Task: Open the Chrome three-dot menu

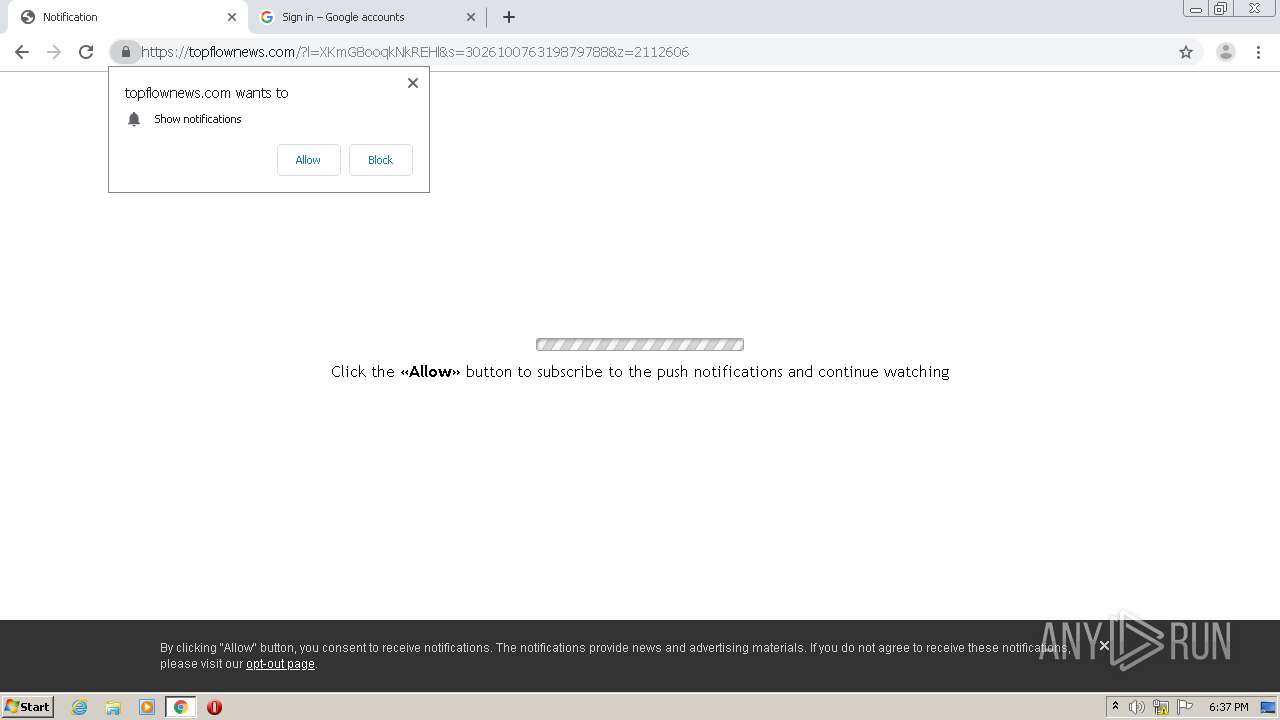Action: [x=1258, y=52]
